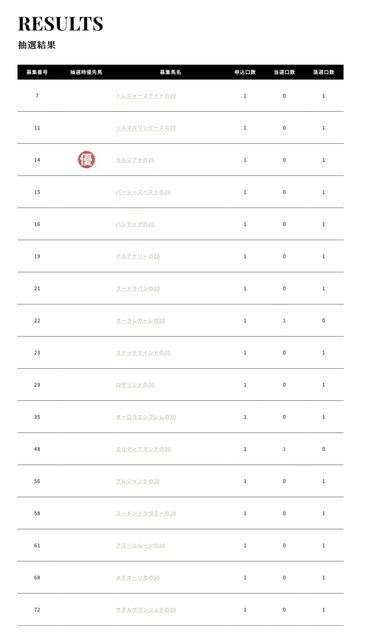Open the horse name link in row 15
The height and width of the screenshot is (640, 366).
[x=143, y=192]
